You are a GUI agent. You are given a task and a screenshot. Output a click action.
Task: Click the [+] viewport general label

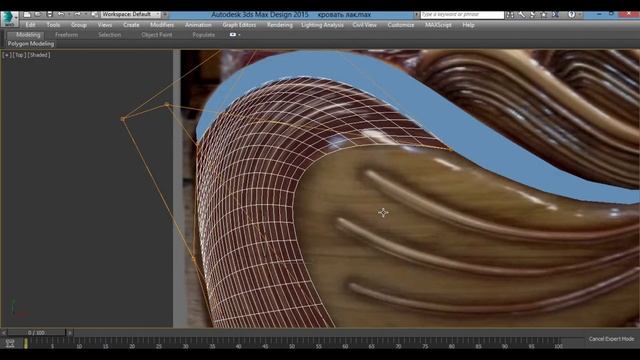click(7, 55)
